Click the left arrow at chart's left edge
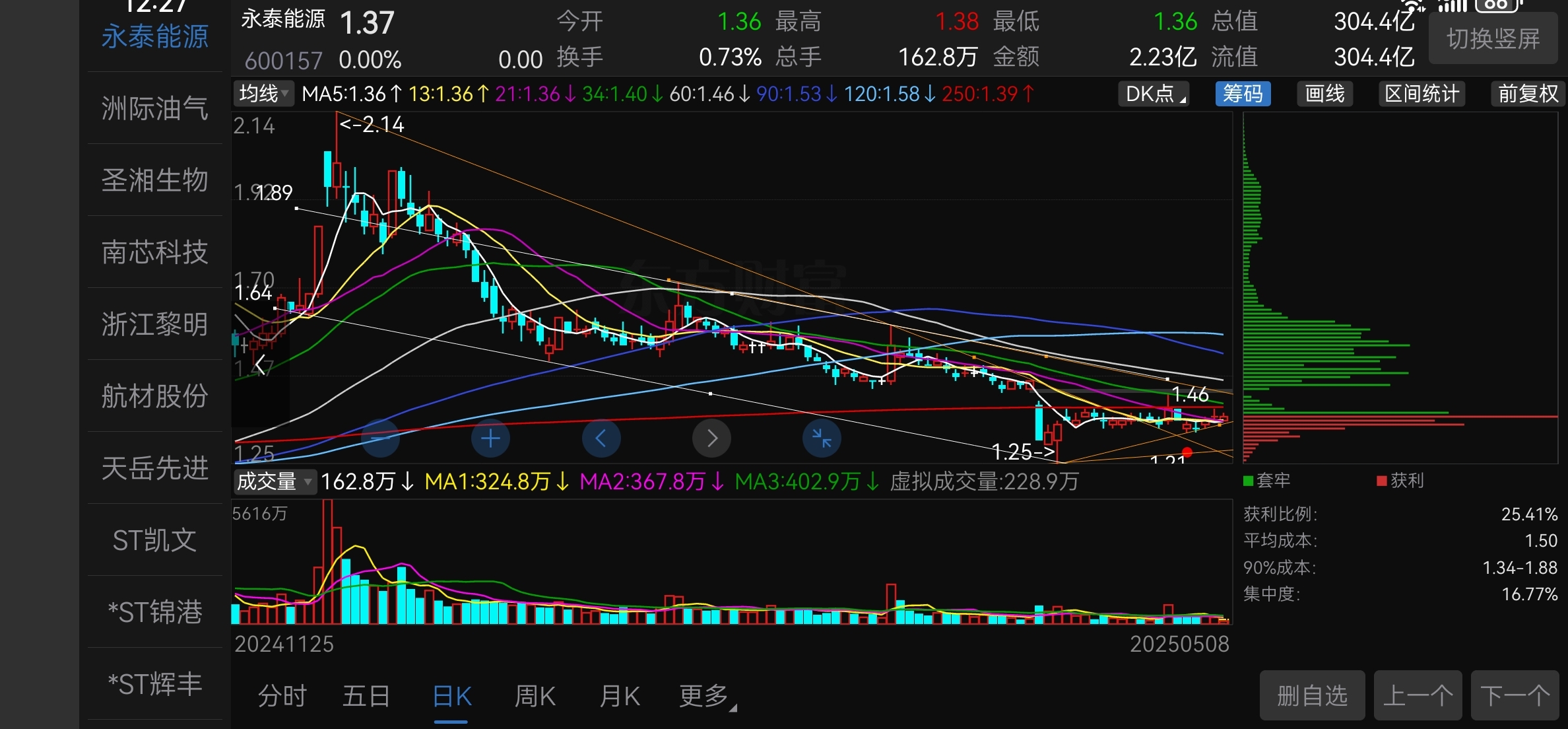 pos(261,364)
